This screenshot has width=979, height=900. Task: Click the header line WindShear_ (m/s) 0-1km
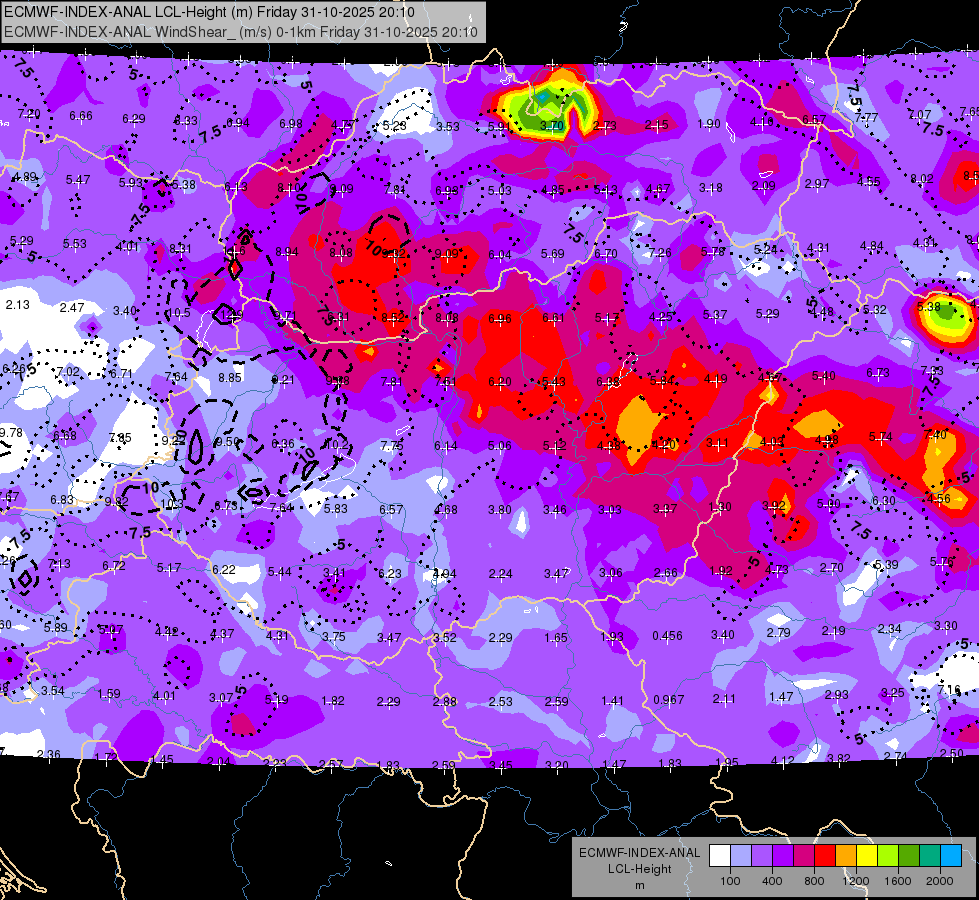click(x=241, y=32)
